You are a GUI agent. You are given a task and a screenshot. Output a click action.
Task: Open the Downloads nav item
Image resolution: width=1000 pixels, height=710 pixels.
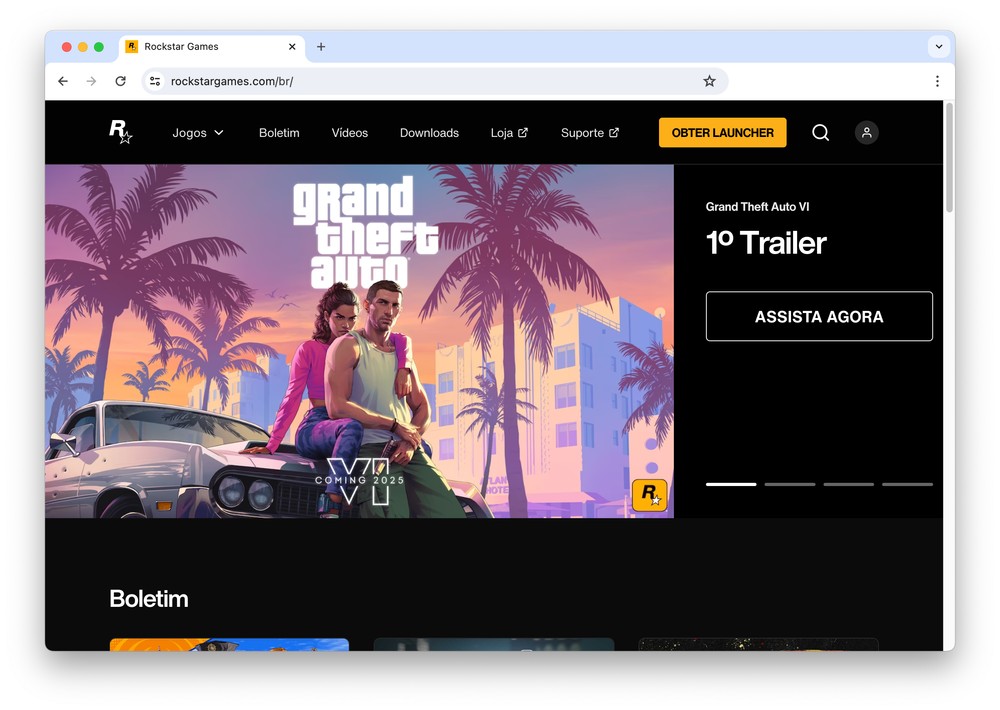click(x=429, y=133)
